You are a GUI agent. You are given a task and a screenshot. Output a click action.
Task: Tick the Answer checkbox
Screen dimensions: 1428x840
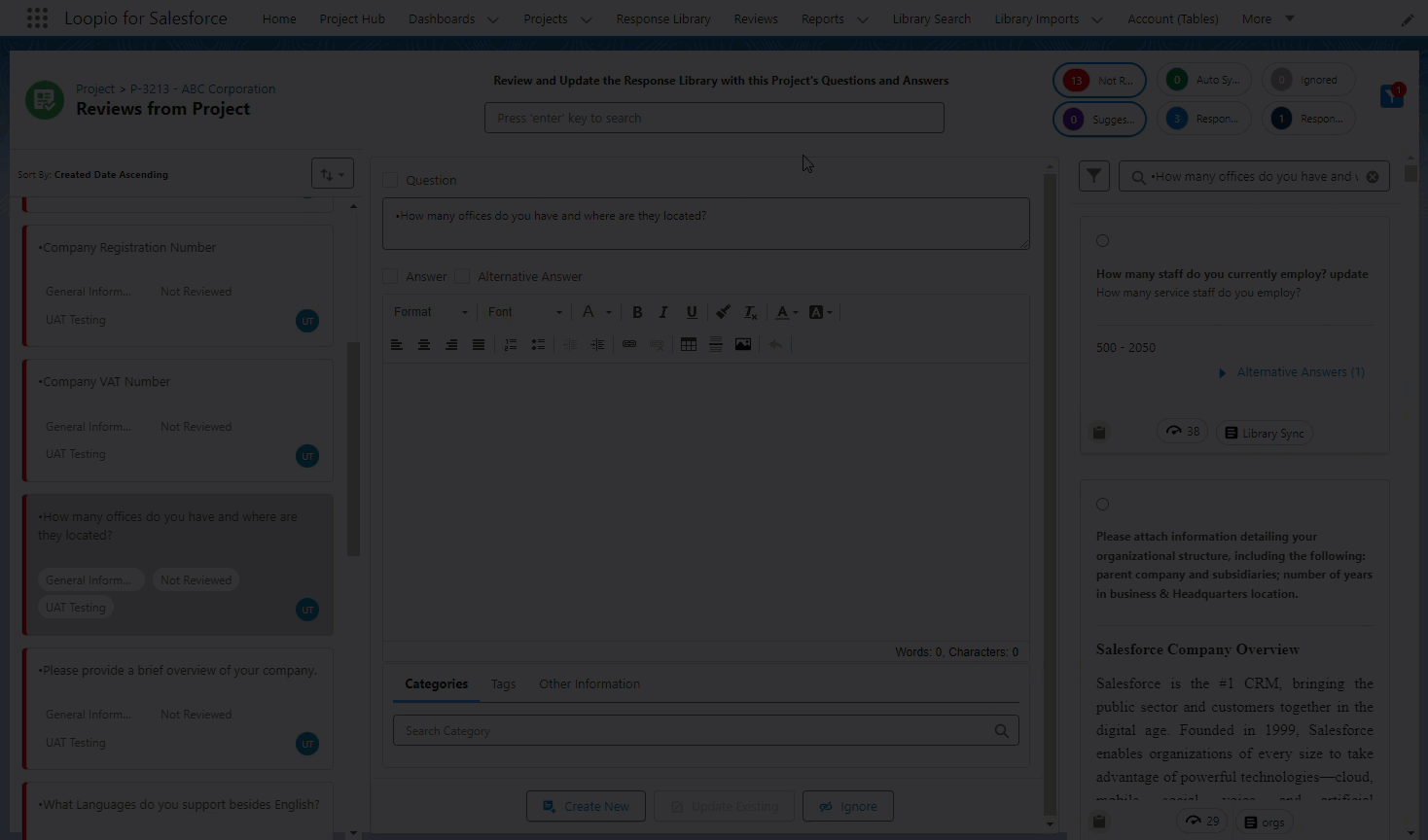(x=390, y=276)
